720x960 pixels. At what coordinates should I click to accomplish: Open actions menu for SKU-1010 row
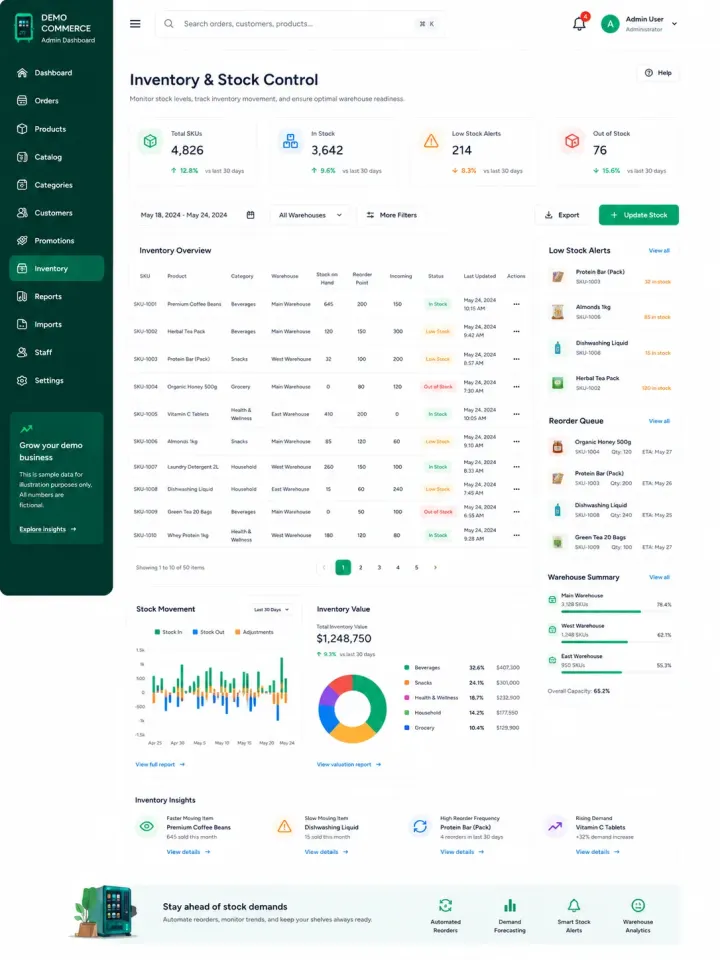coord(517,535)
